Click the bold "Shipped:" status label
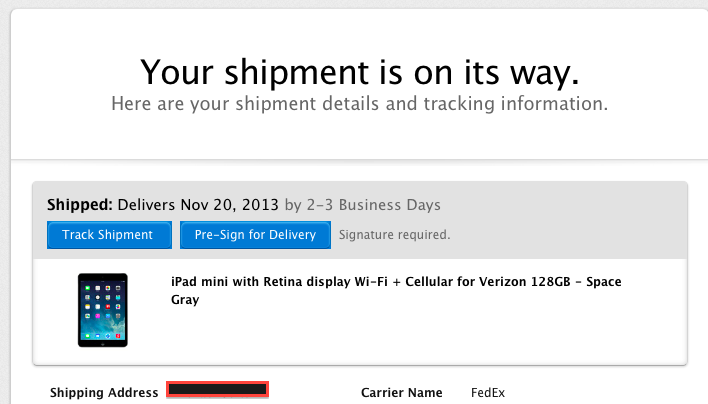The height and width of the screenshot is (404, 708). (79, 205)
